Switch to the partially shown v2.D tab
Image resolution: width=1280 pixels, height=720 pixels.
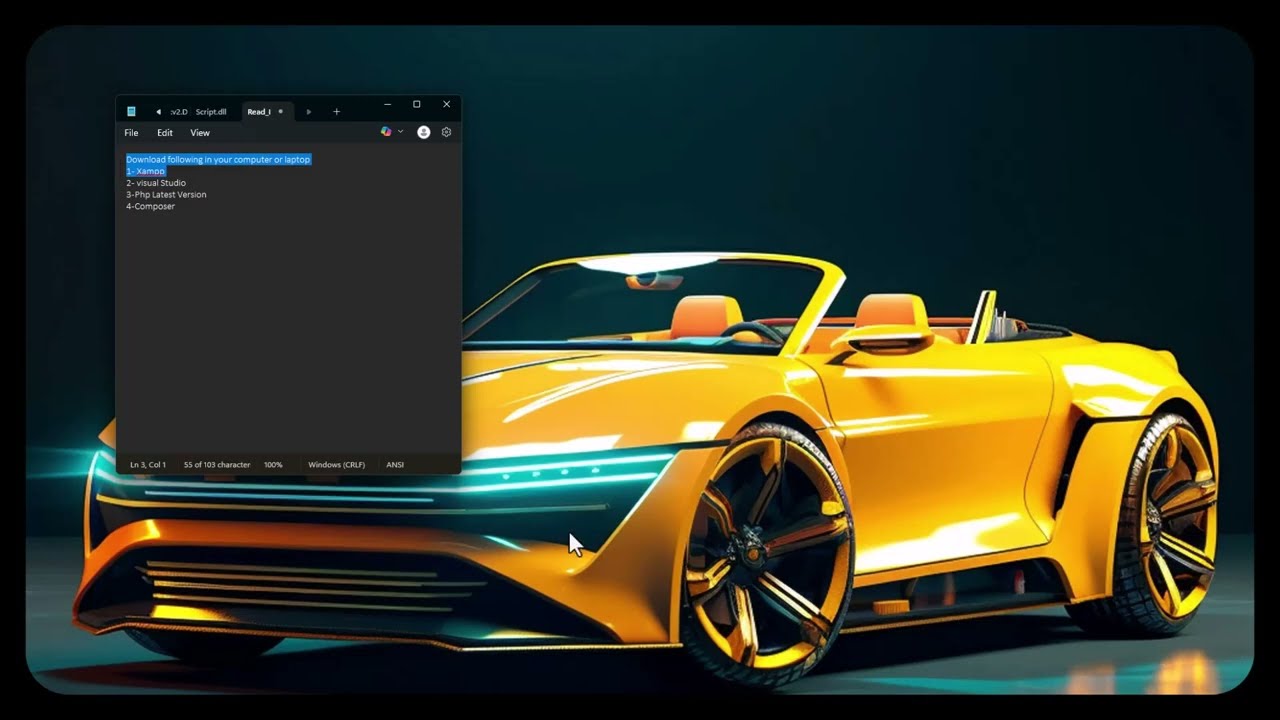[x=178, y=112]
